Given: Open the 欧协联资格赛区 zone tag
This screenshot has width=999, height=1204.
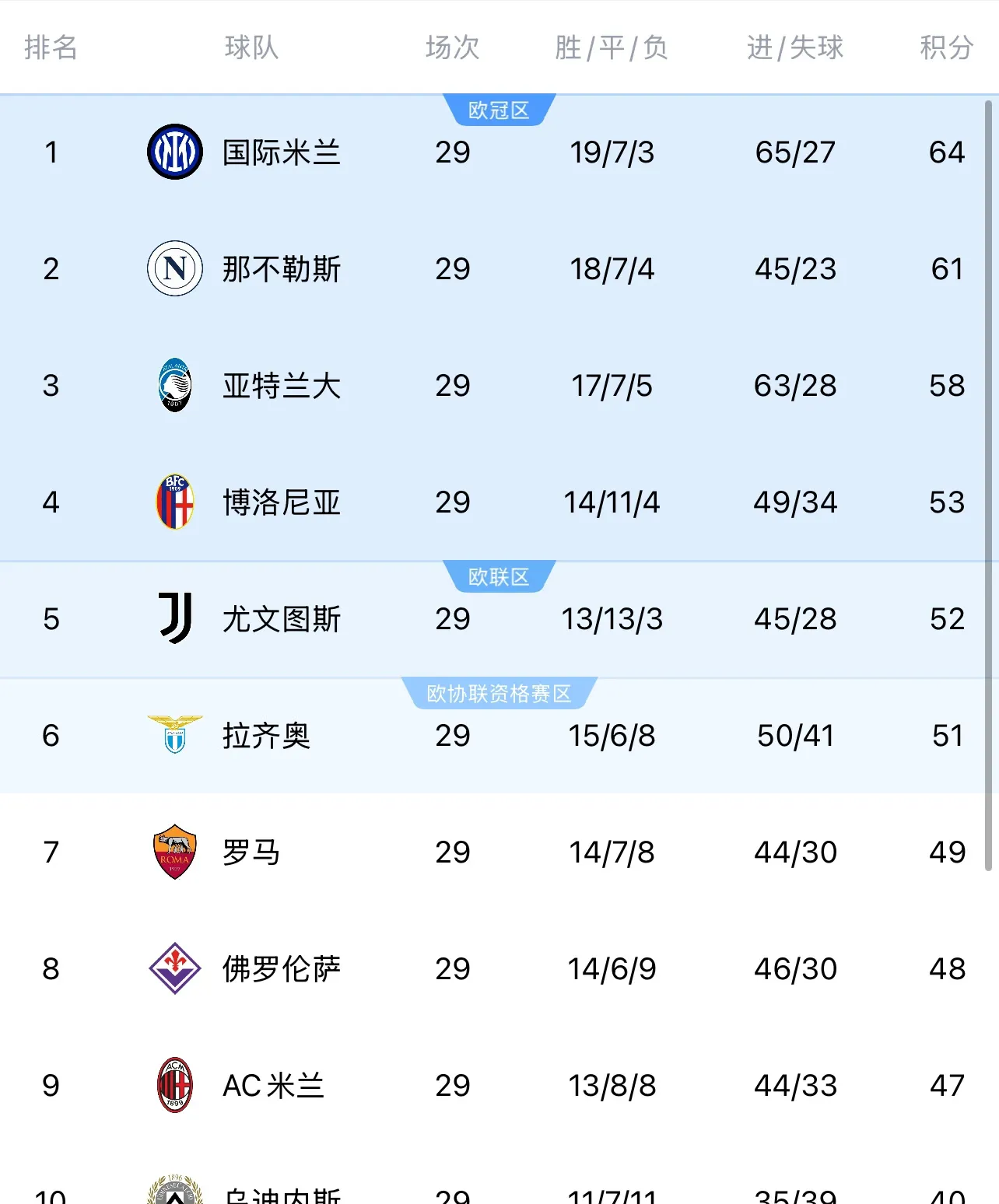Looking at the screenshot, I should pos(499,694).
